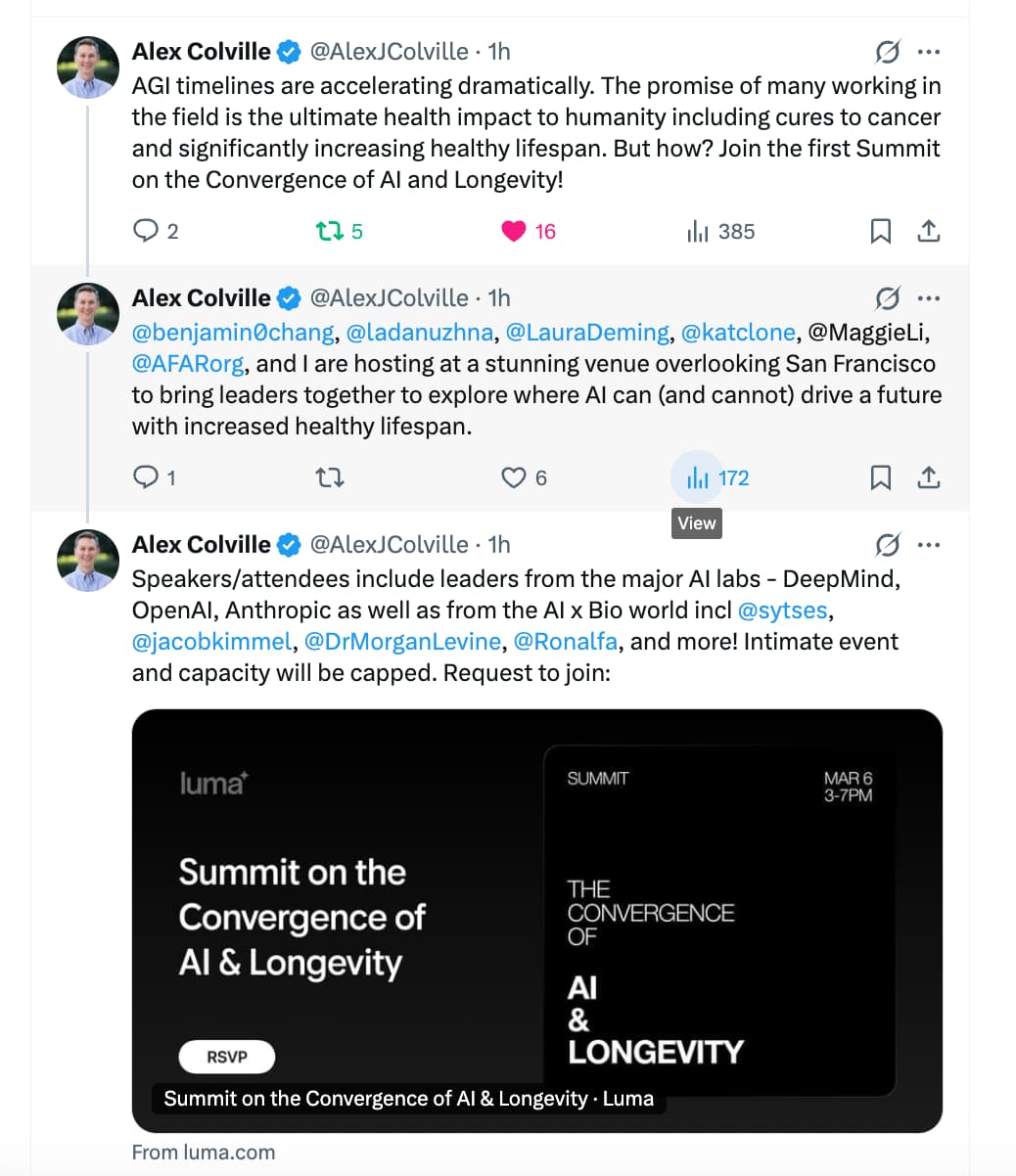The height and width of the screenshot is (1176, 1016).
Task: Click Alex Colville's avatar on third tweet
Action: (x=88, y=561)
